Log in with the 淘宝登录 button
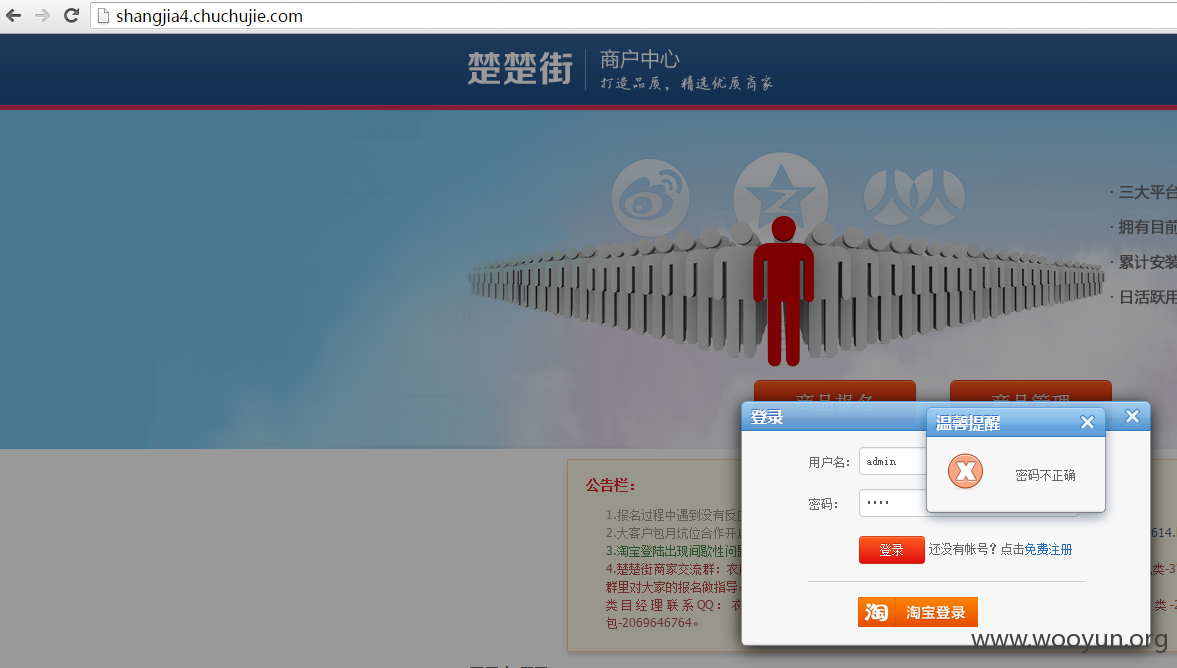The width and height of the screenshot is (1177, 668). click(917, 612)
